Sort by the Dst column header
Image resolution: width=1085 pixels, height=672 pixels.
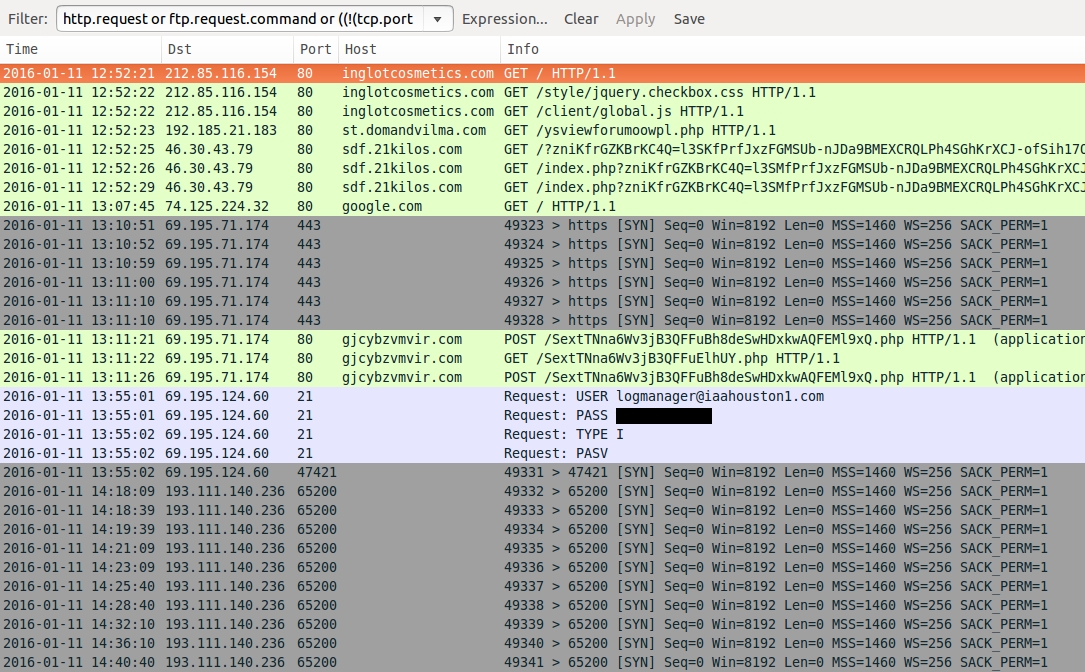click(x=226, y=49)
